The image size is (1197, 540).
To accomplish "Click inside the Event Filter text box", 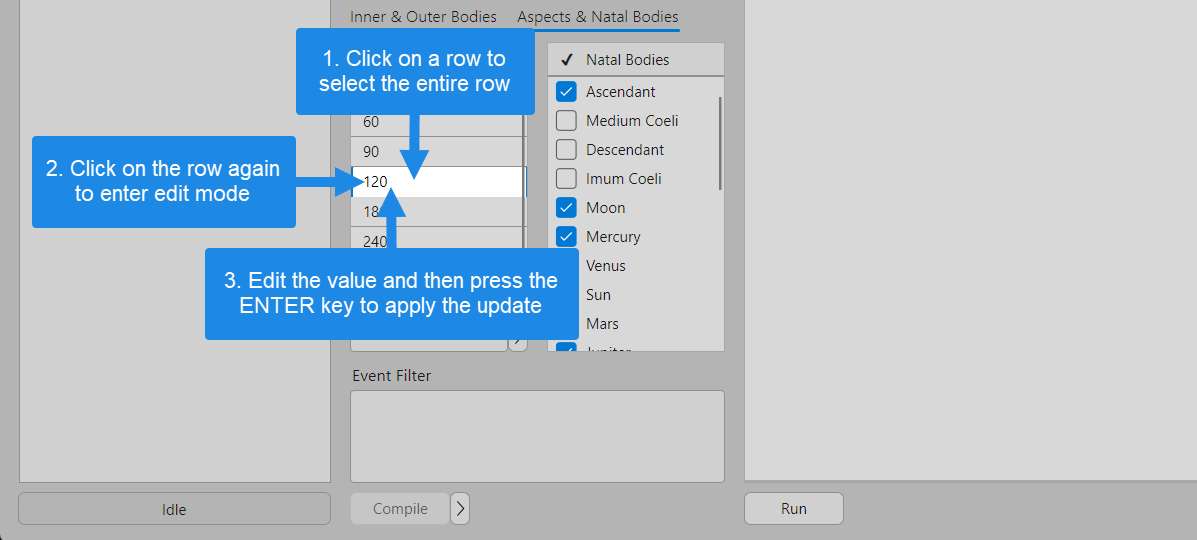I will pos(537,436).
